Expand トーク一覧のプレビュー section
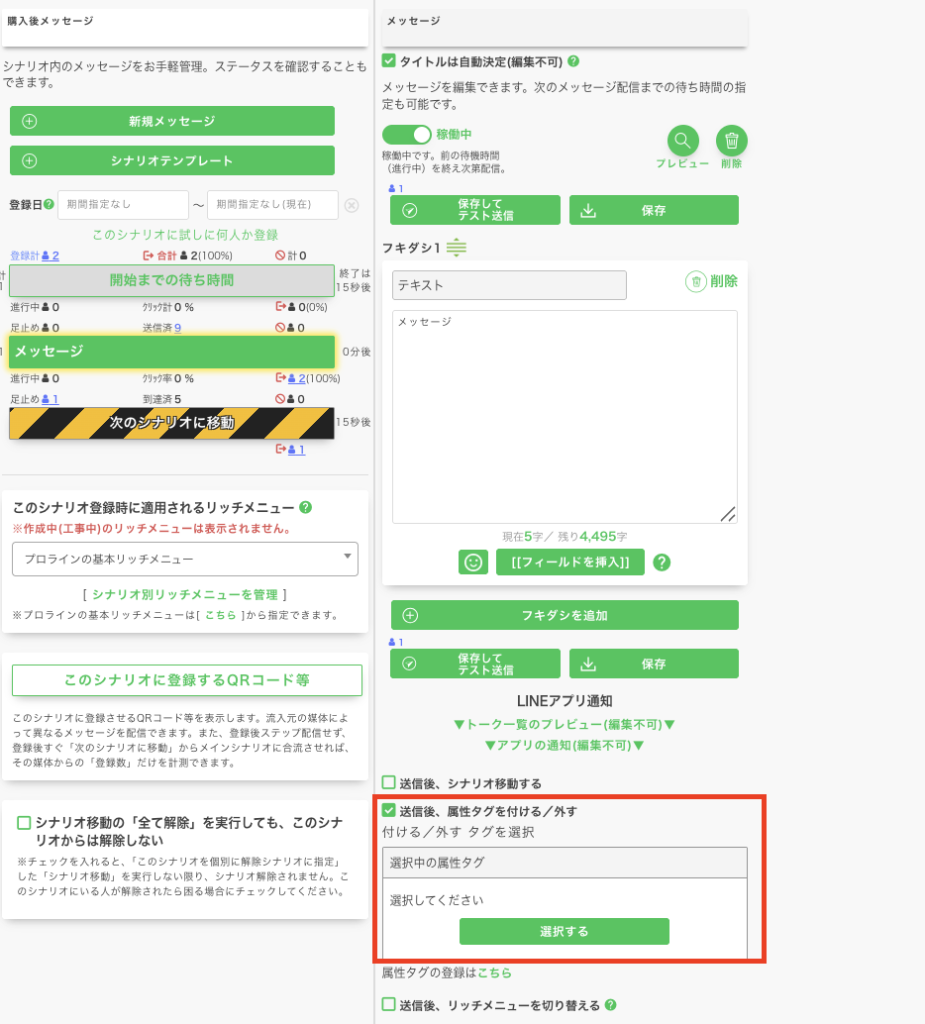Image resolution: width=925 pixels, height=1024 pixels. [564, 724]
